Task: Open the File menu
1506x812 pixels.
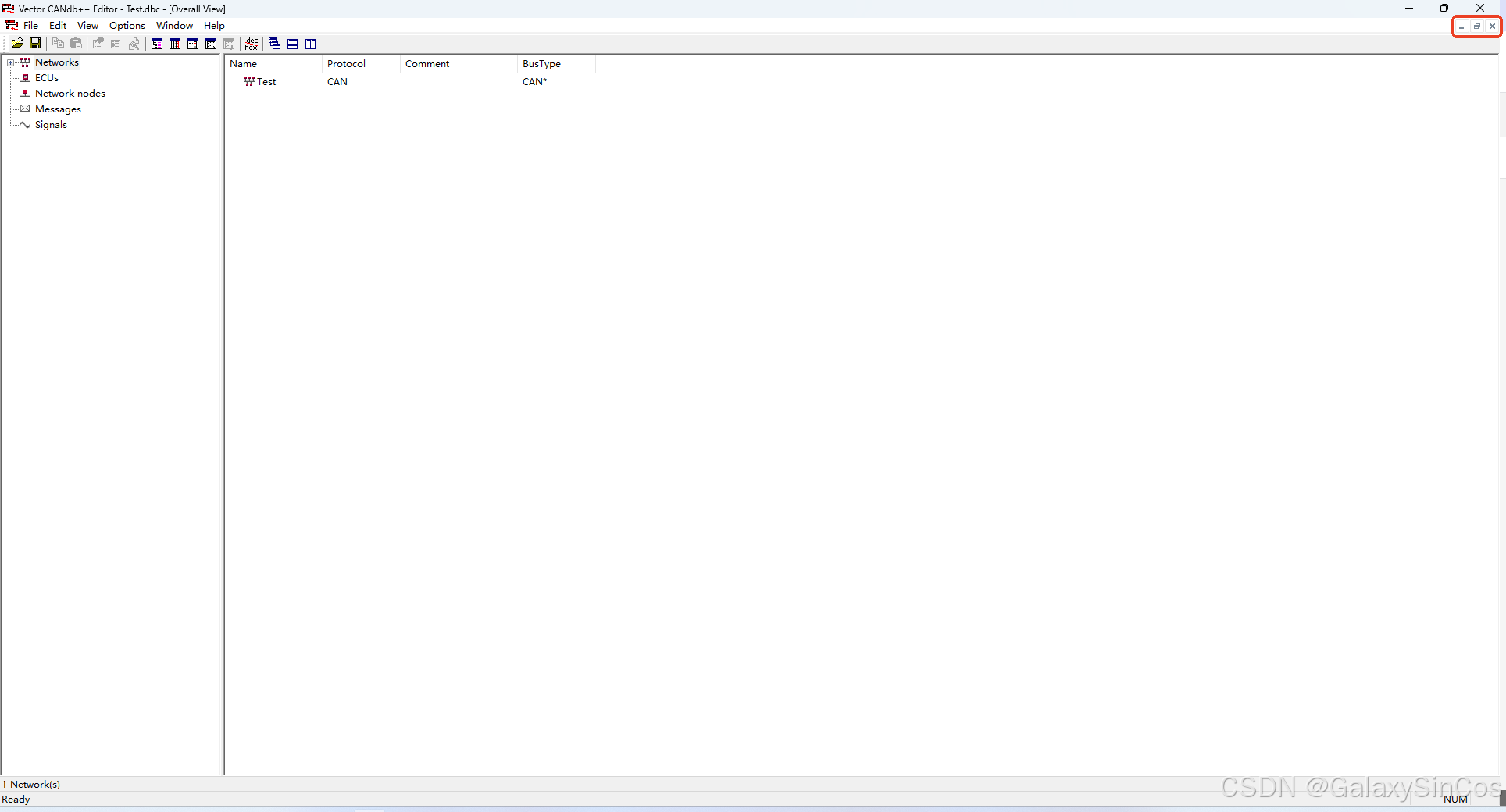Action: pyautogui.click(x=31, y=26)
